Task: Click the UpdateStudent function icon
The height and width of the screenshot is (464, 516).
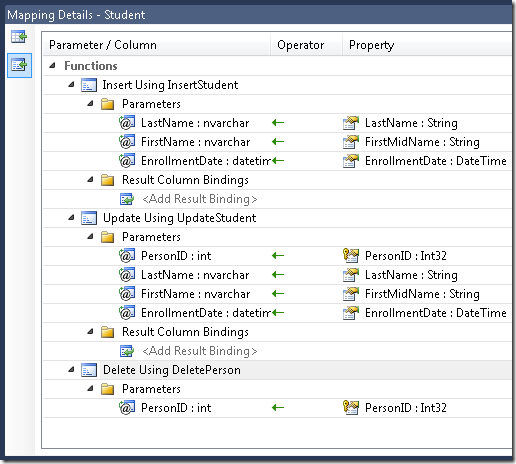Action: point(89,218)
